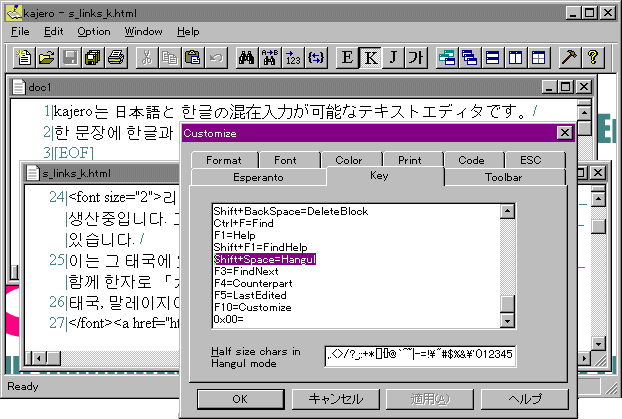Click the Half size chars input field
Viewport: 622px width, 419px height.
pos(420,356)
